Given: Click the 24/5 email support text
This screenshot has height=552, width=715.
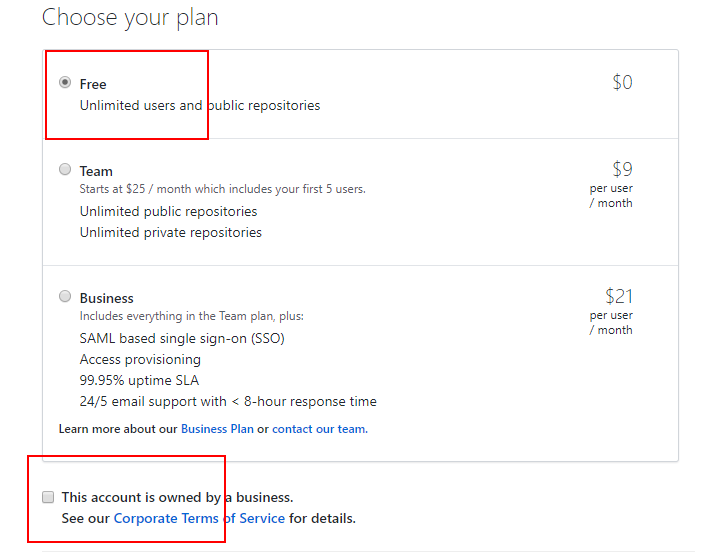Looking at the screenshot, I should [228, 401].
